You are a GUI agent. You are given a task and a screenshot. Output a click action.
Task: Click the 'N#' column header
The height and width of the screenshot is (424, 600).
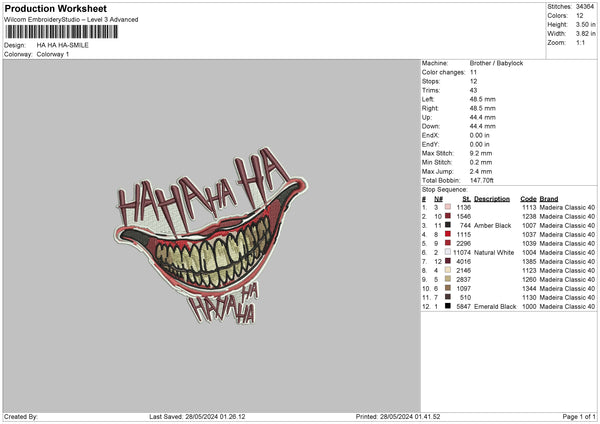click(x=439, y=199)
